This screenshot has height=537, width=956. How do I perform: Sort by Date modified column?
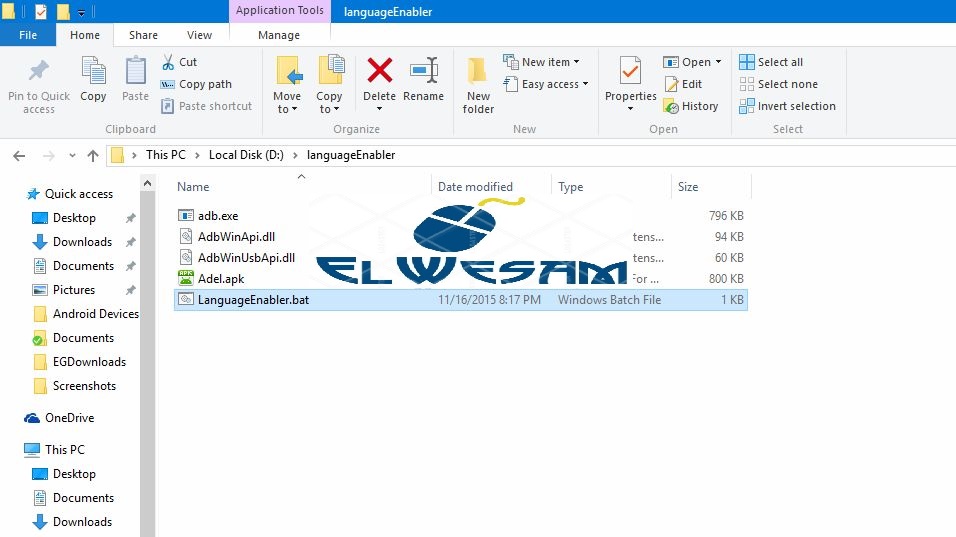pyautogui.click(x=475, y=187)
